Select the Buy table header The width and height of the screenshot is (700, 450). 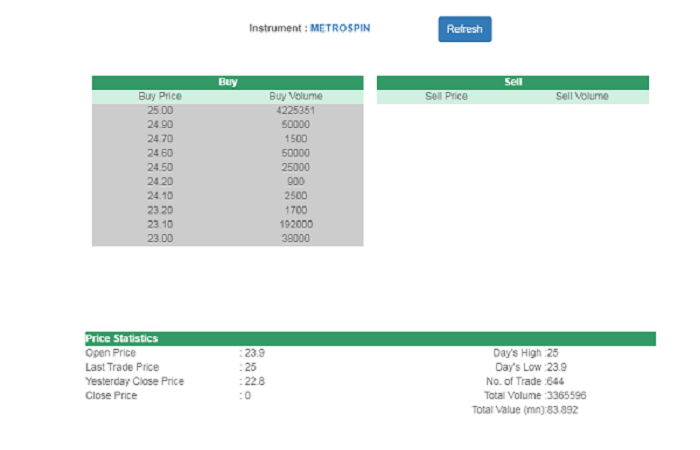pyautogui.click(x=227, y=82)
